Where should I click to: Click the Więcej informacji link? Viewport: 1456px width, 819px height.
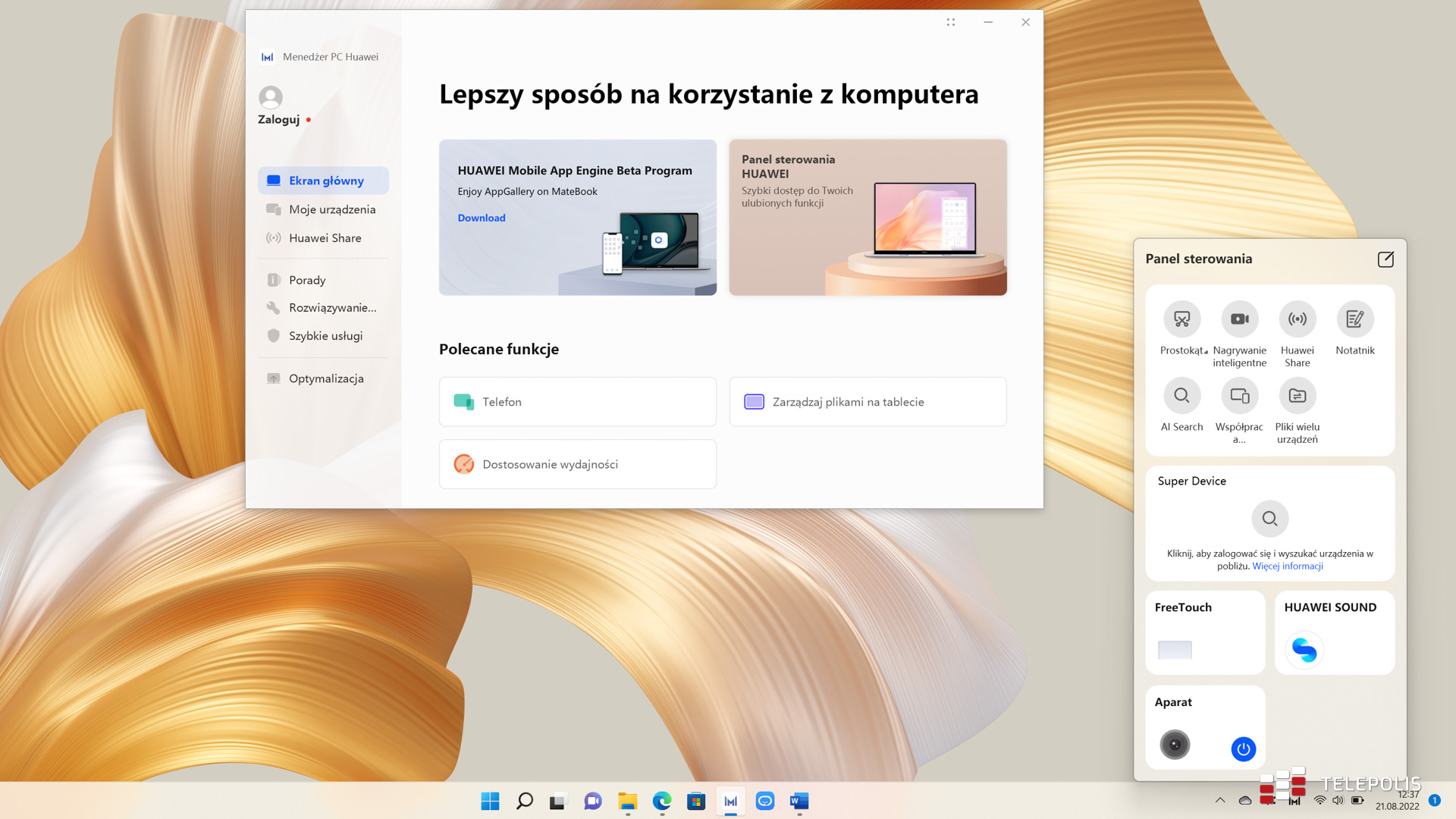point(1287,566)
